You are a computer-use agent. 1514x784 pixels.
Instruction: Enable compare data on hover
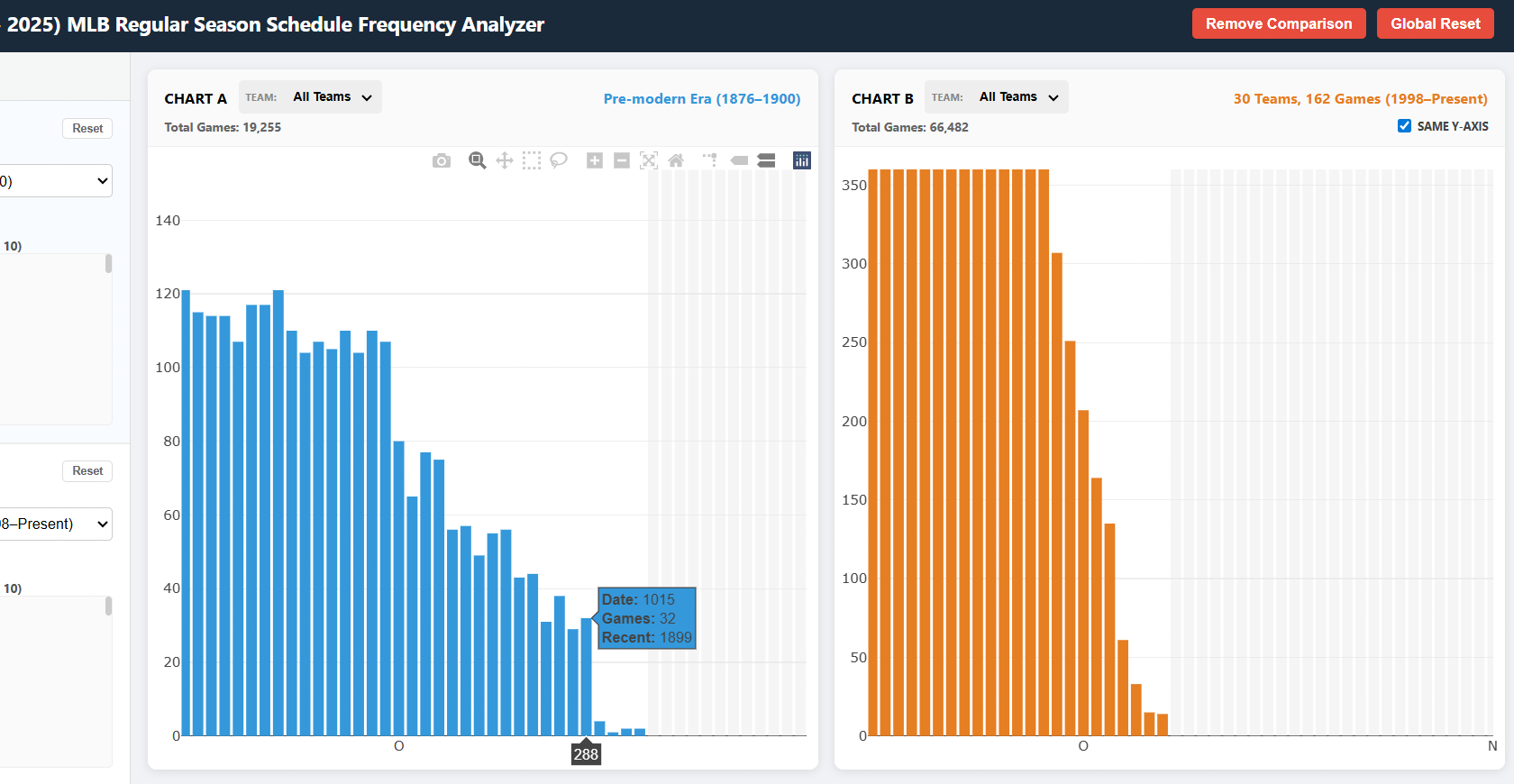[767, 160]
